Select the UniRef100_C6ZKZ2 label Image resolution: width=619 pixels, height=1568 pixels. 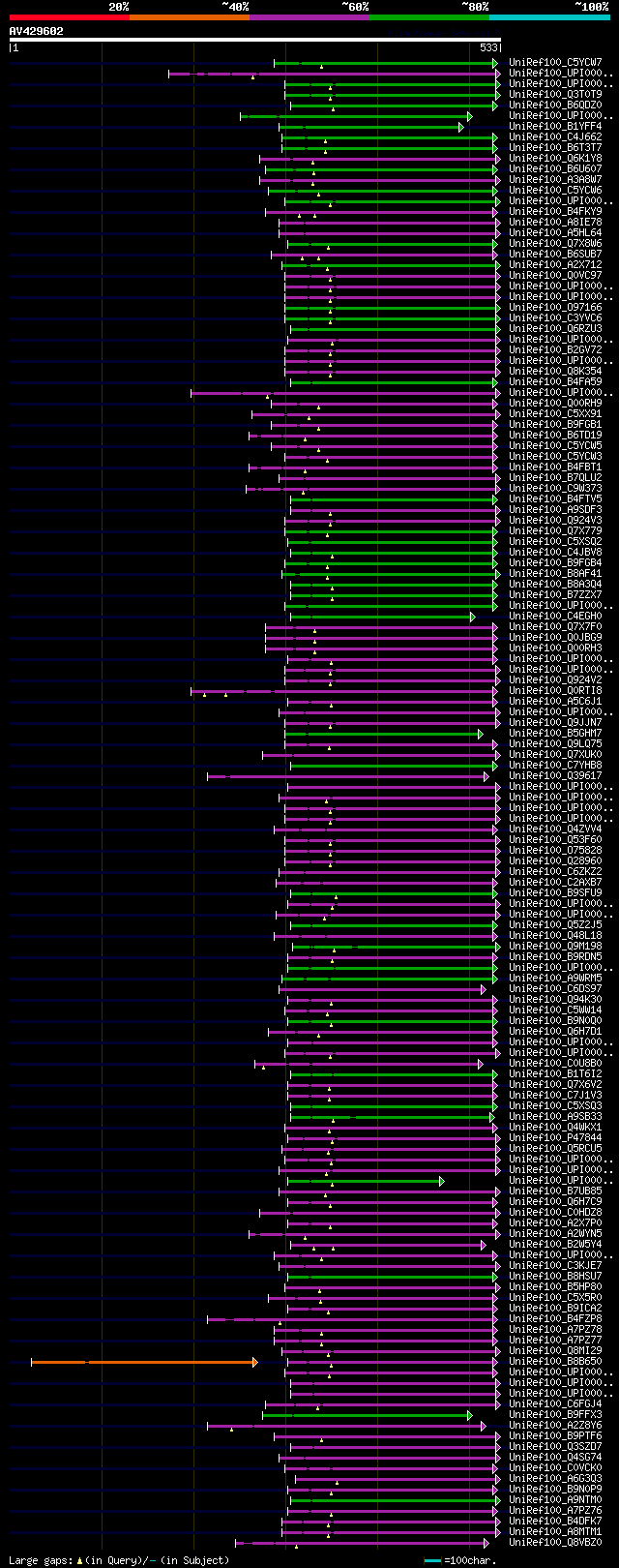point(555,871)
